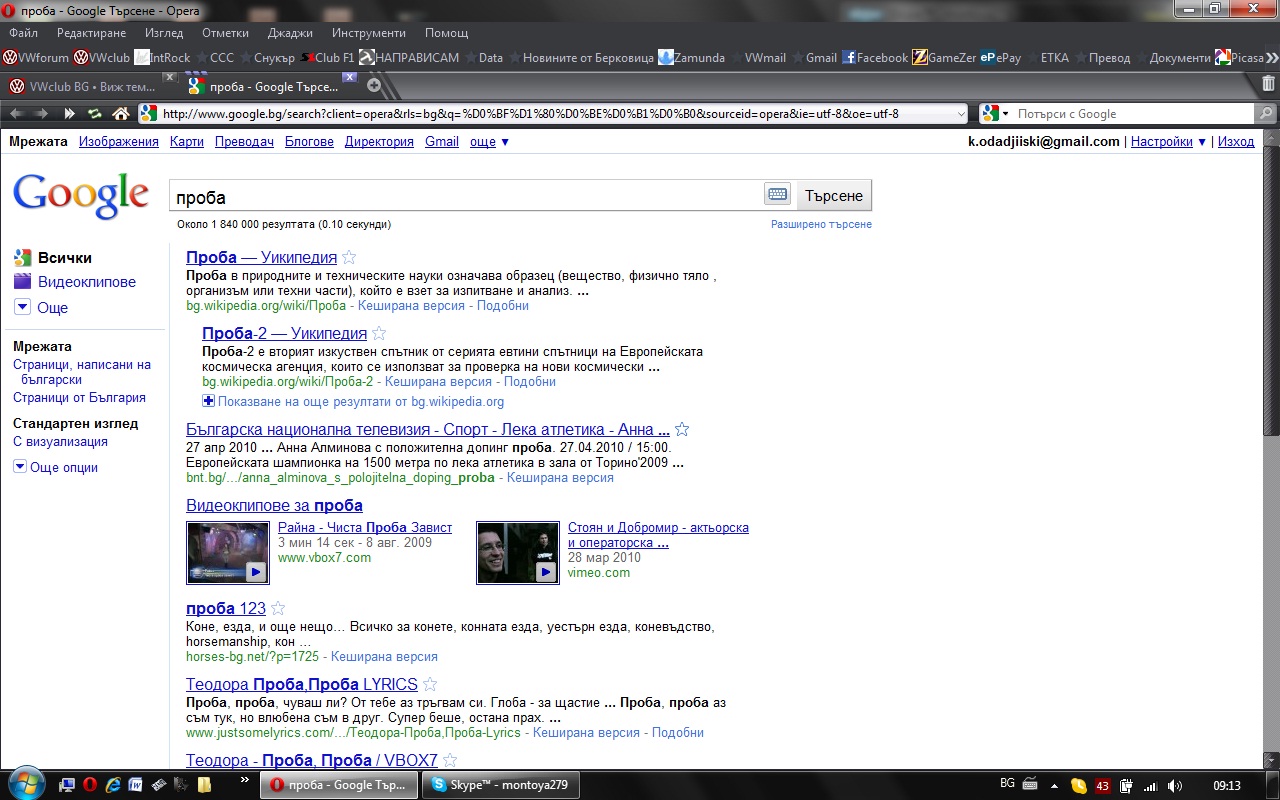Star the Теодора Проба,Проба LYRICS result
The height and width of the screenshot is (800, 1280).
pyautogui.click(x=430, y=685)
